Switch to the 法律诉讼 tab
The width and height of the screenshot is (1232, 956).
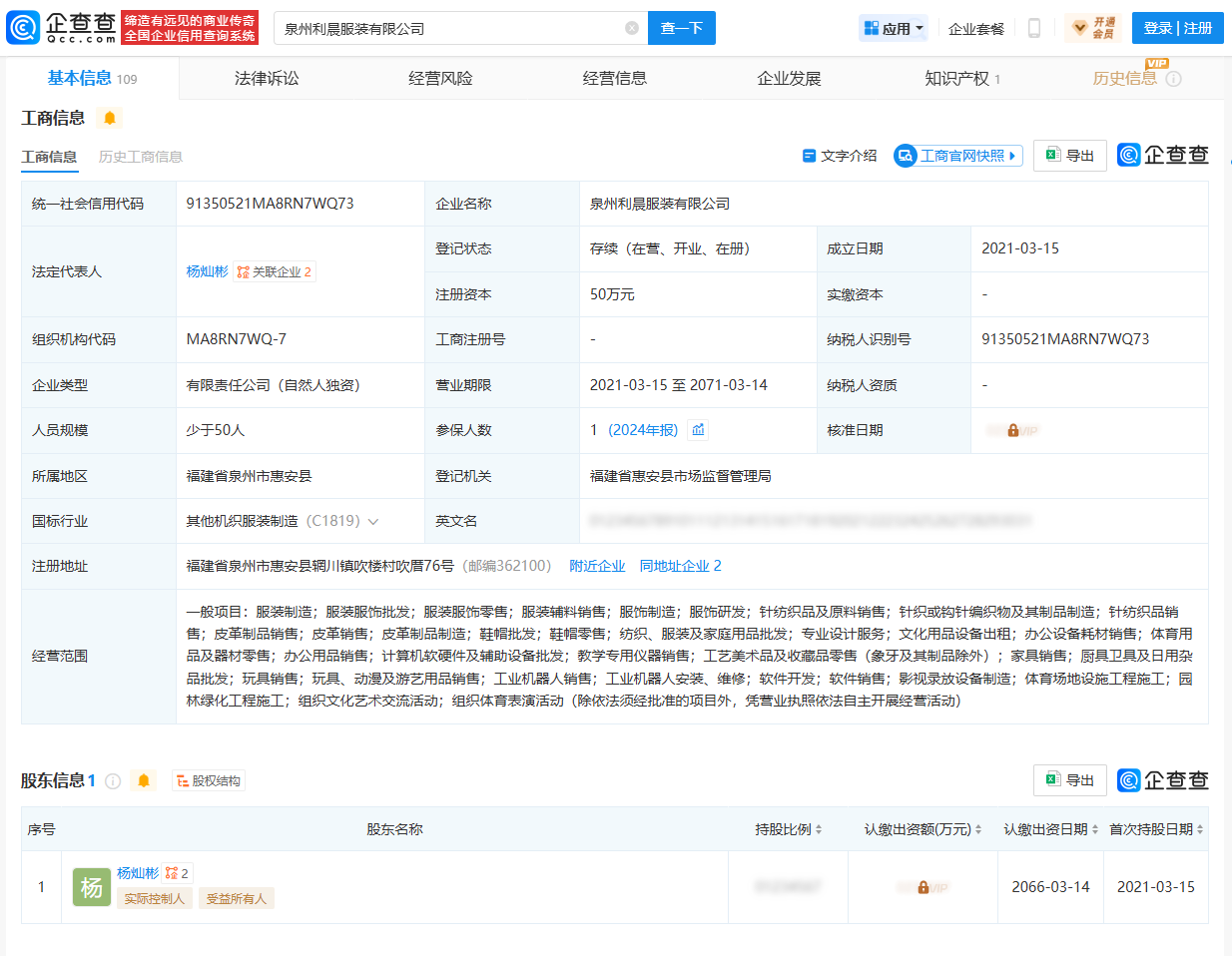267,78
